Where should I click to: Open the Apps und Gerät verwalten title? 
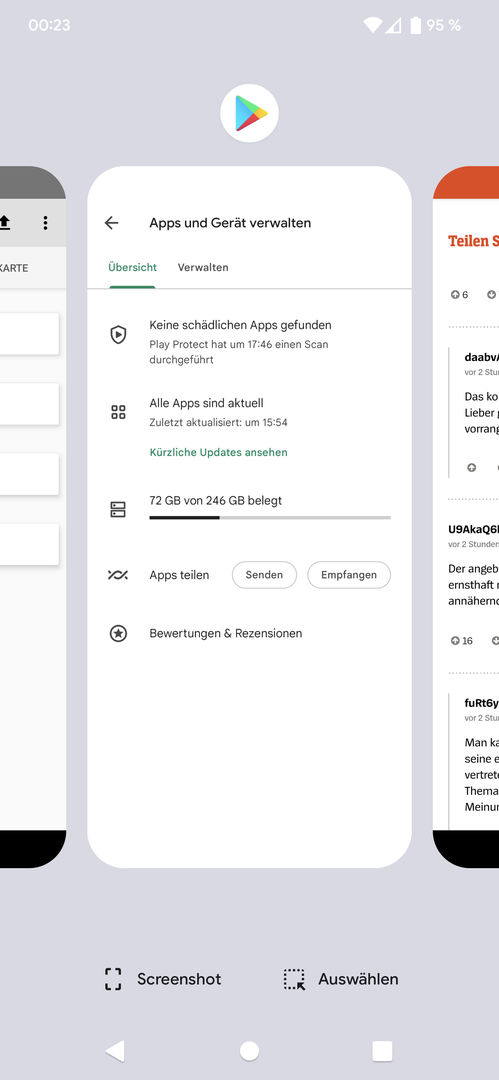point(230,223)
